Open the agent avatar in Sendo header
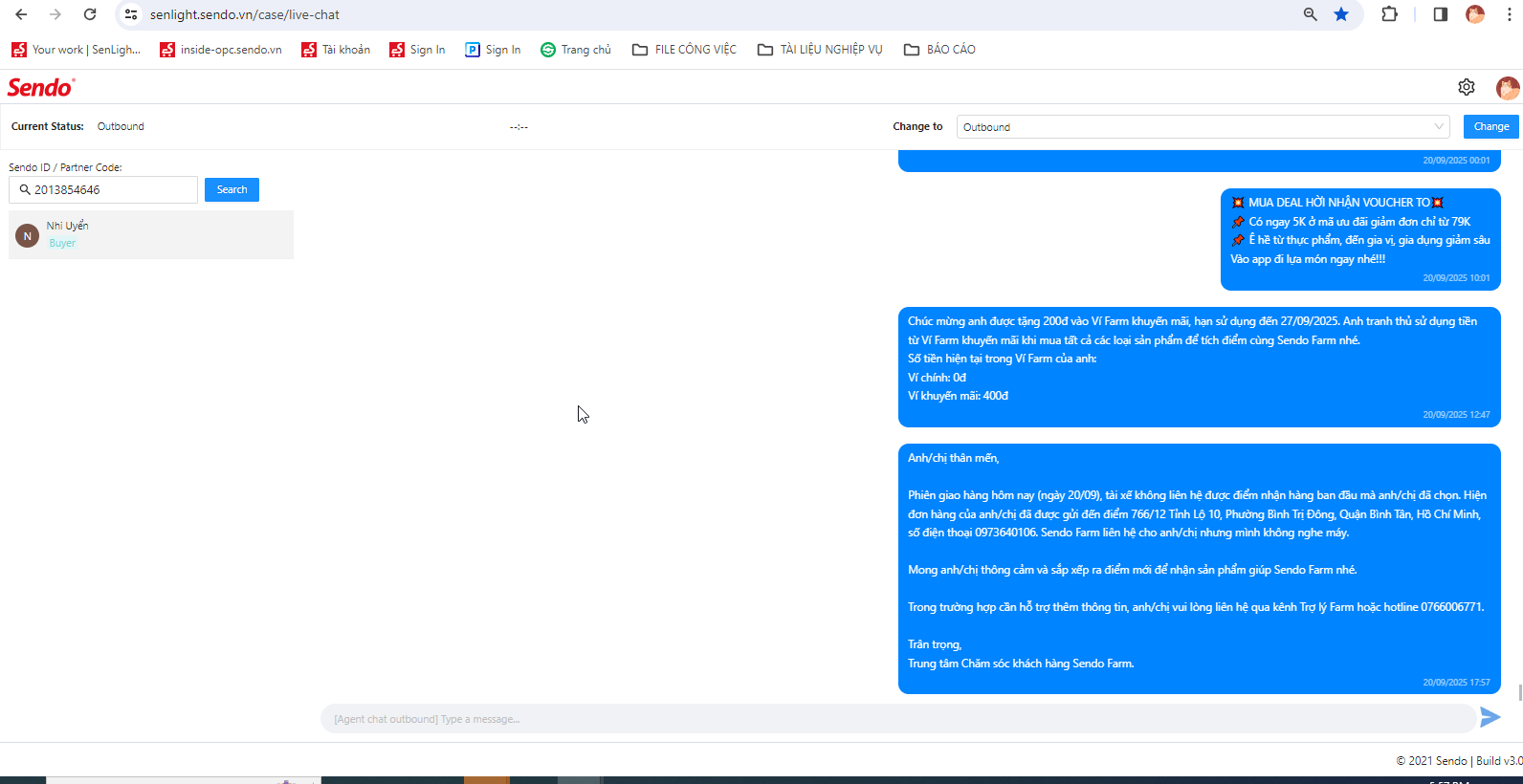The width and height of the screenshot is (1523, 784). pos(1508,88)
